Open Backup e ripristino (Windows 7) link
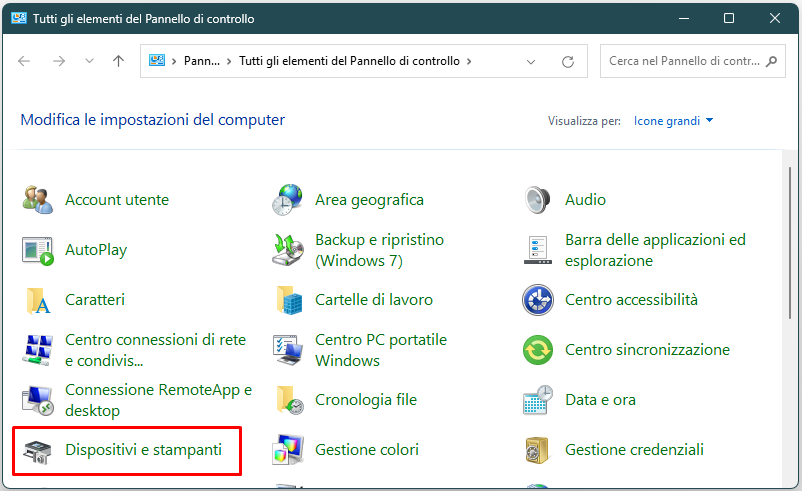Screen dimensions: 802x491 pos(380,250)
